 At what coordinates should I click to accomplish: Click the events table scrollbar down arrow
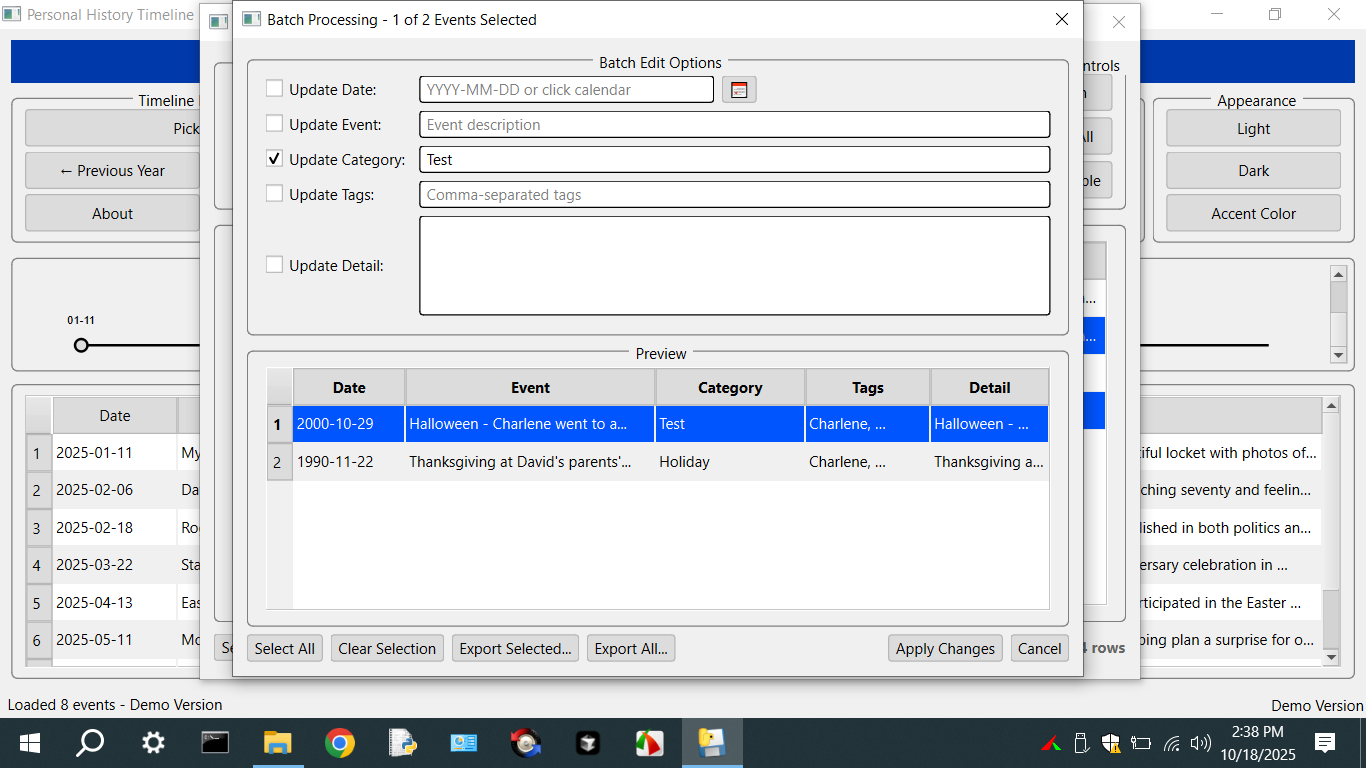tap(1330, 657)
